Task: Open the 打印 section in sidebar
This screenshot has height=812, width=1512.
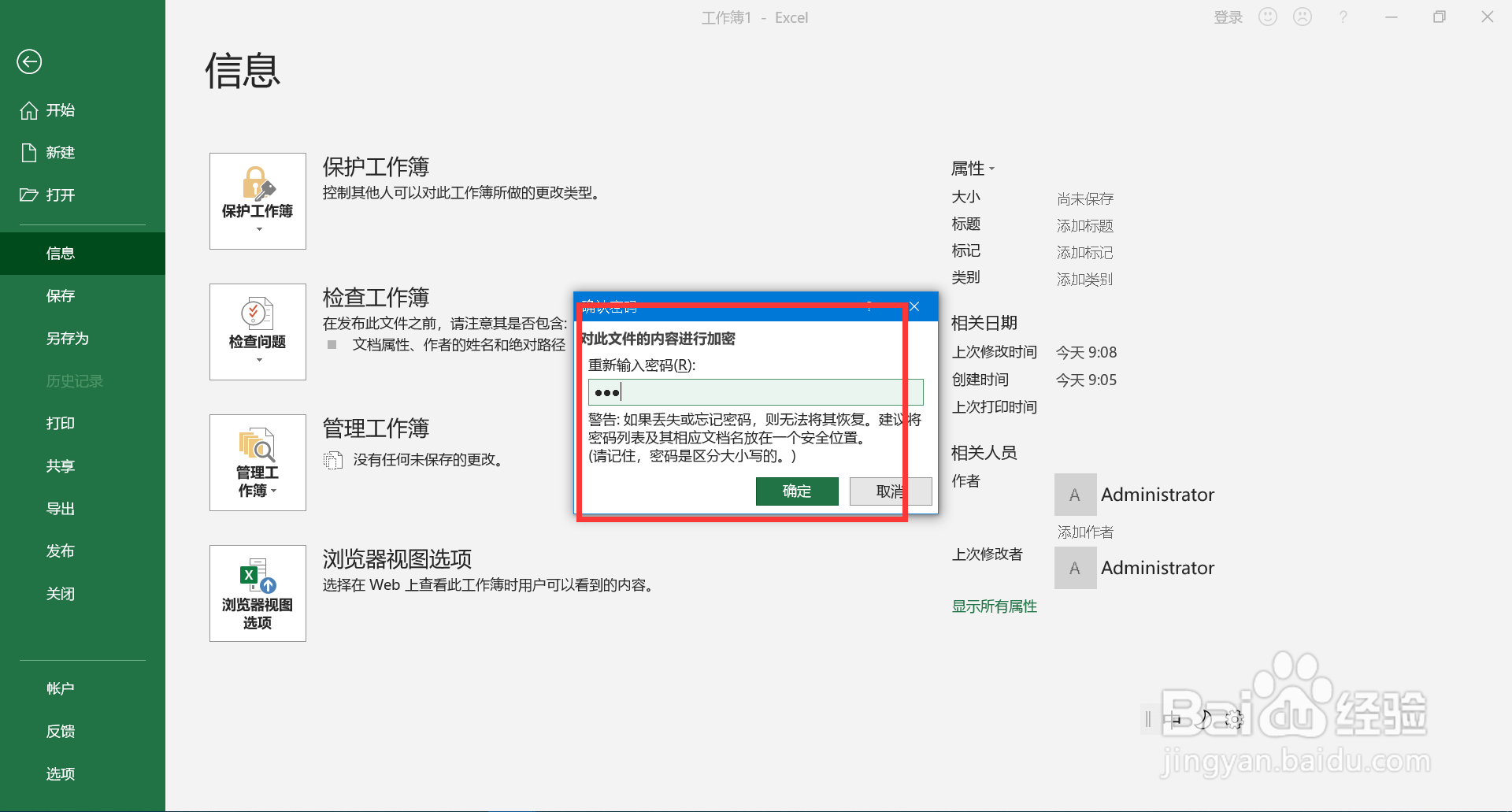Action: (60, 423)
